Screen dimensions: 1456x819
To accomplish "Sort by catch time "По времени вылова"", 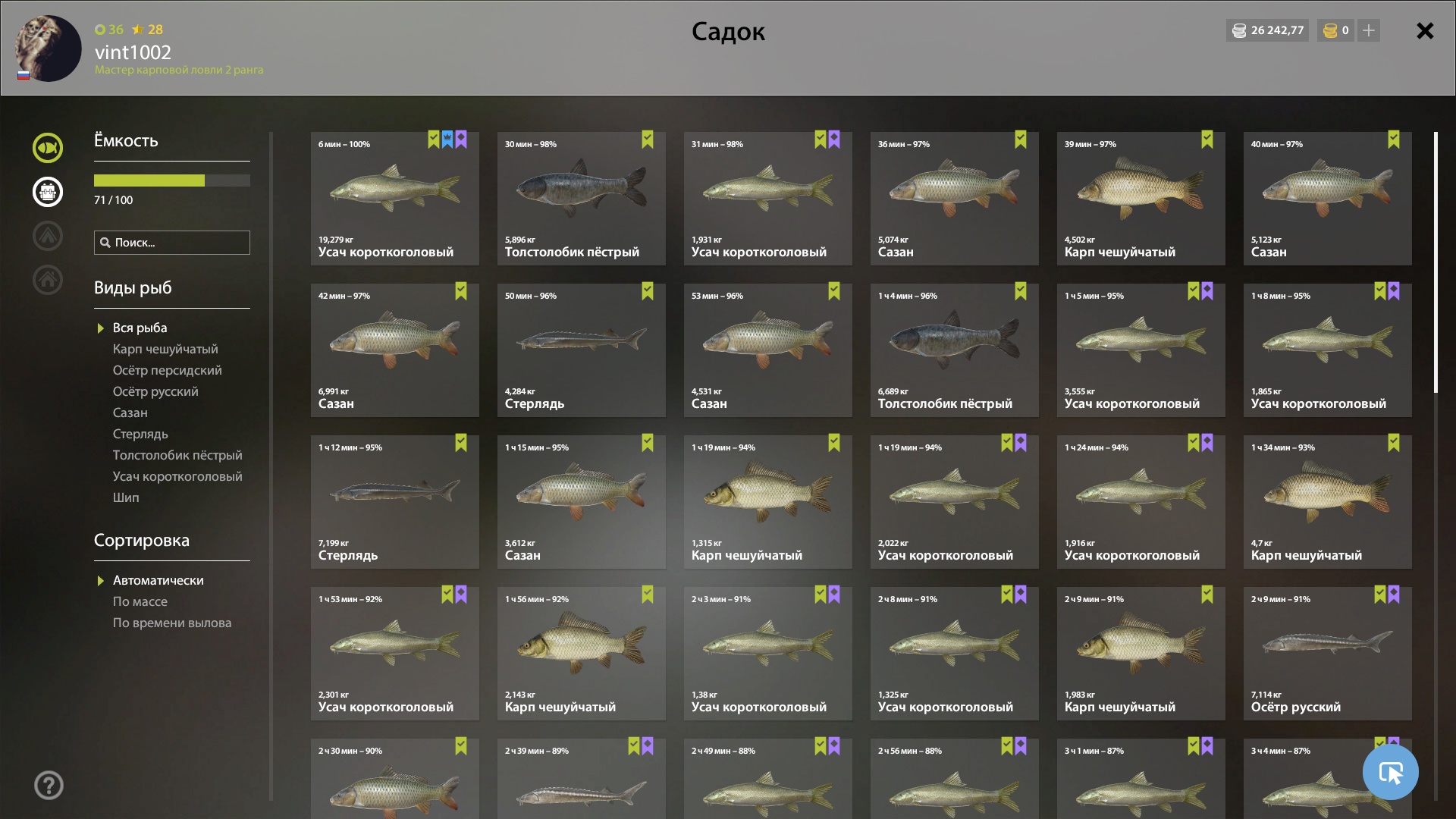I will [x=172, y=623].
